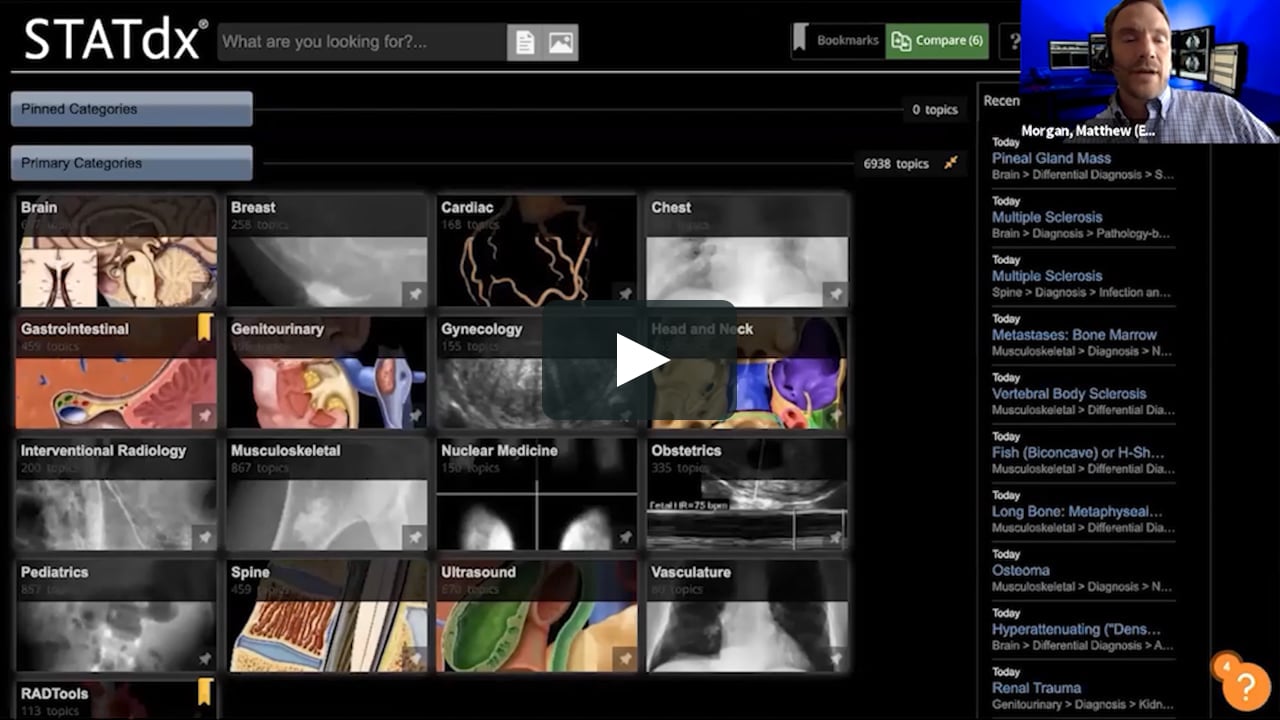Click the STATdx logo

(x=115, y=40)
